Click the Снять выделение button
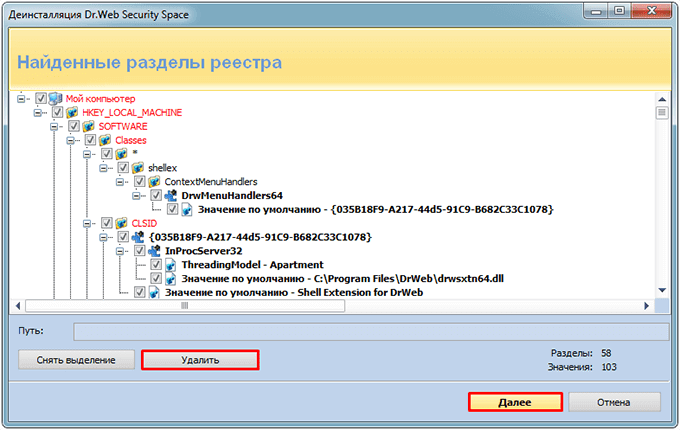This screenshot has width=680, height=430. tap(76, 360)
